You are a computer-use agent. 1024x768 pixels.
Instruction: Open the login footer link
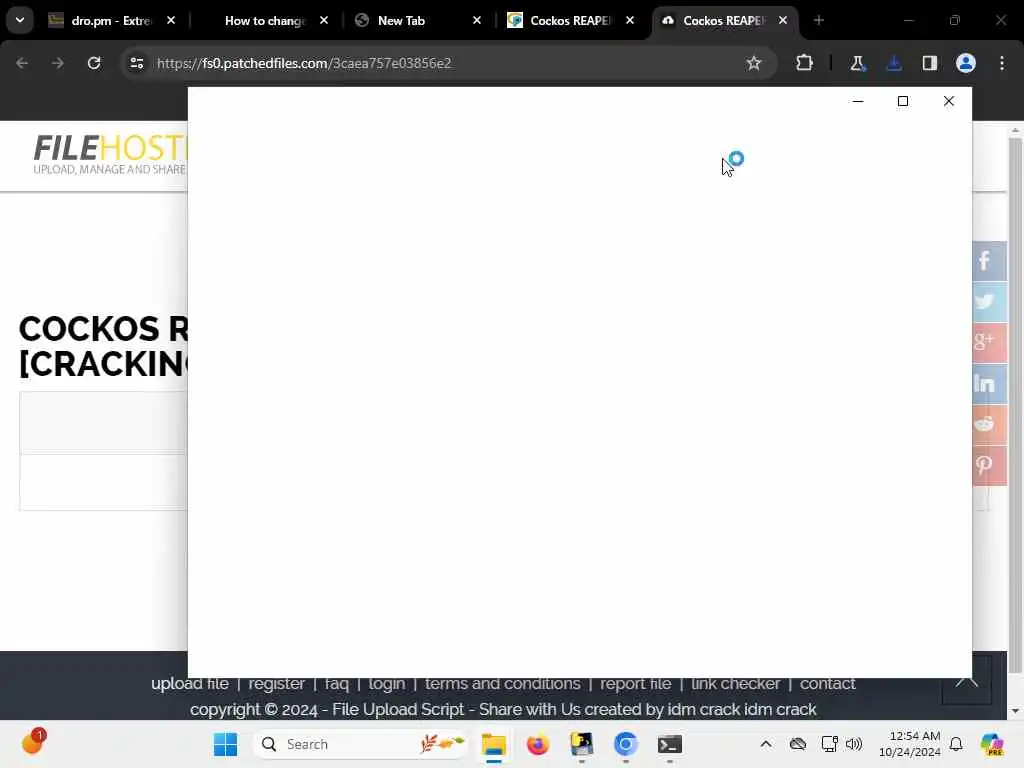tap(387, 684)
